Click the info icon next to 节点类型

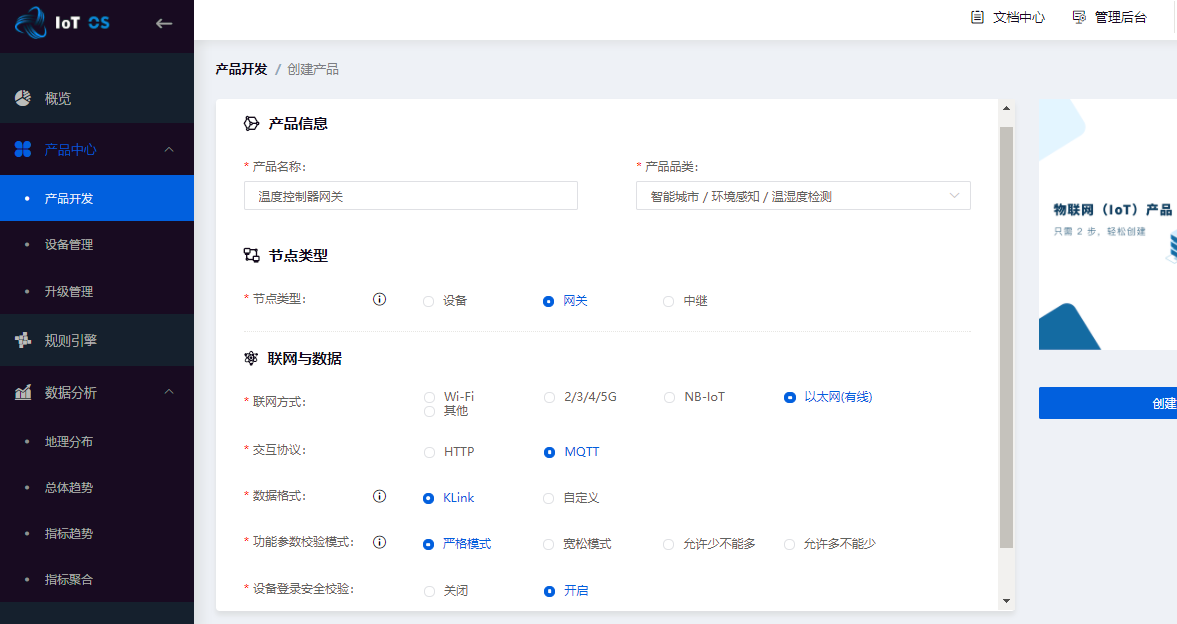(379, 299)
